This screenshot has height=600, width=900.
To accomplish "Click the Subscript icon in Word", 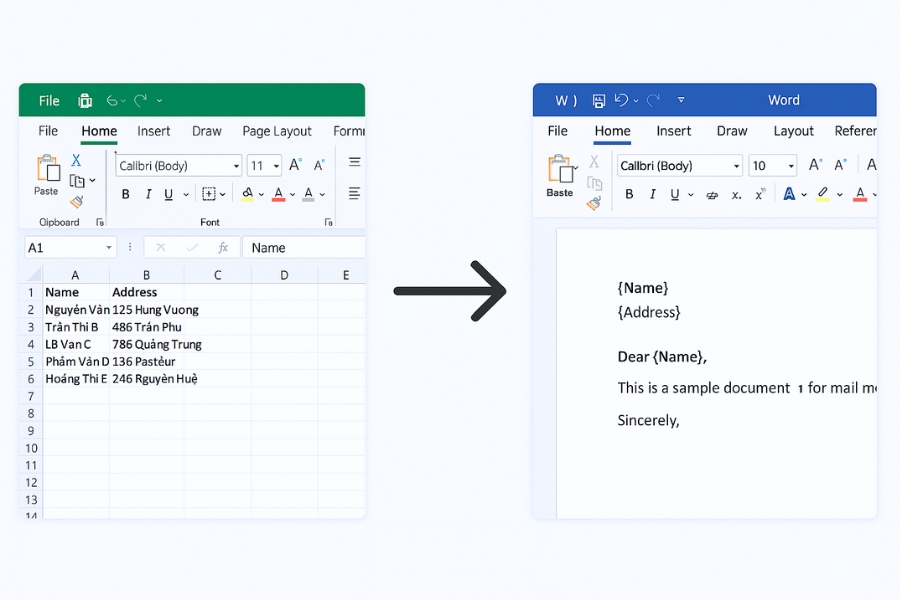I will (x=735, y=195).
